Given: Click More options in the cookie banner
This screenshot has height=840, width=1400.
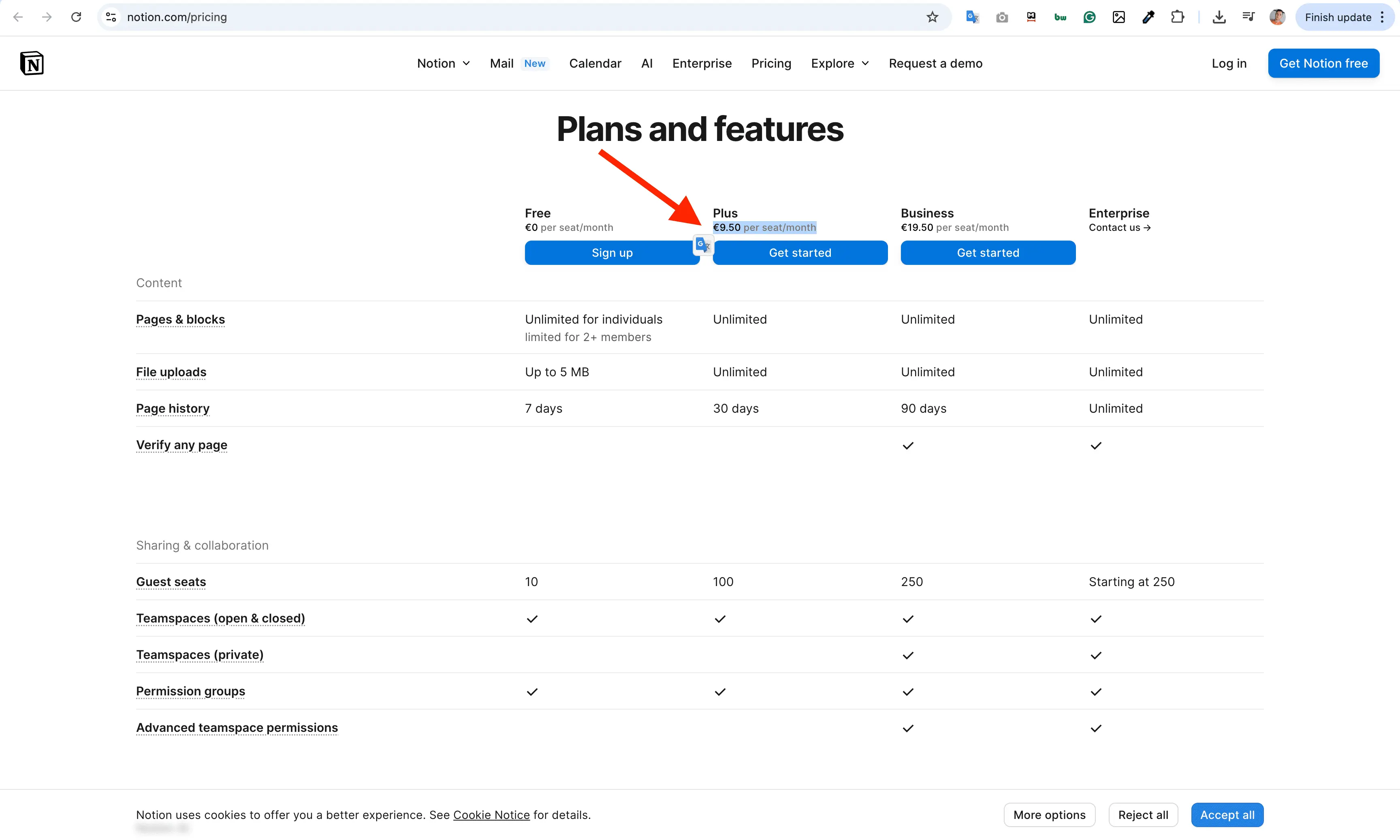Looking at the screenshot, I should [1049, 814].
